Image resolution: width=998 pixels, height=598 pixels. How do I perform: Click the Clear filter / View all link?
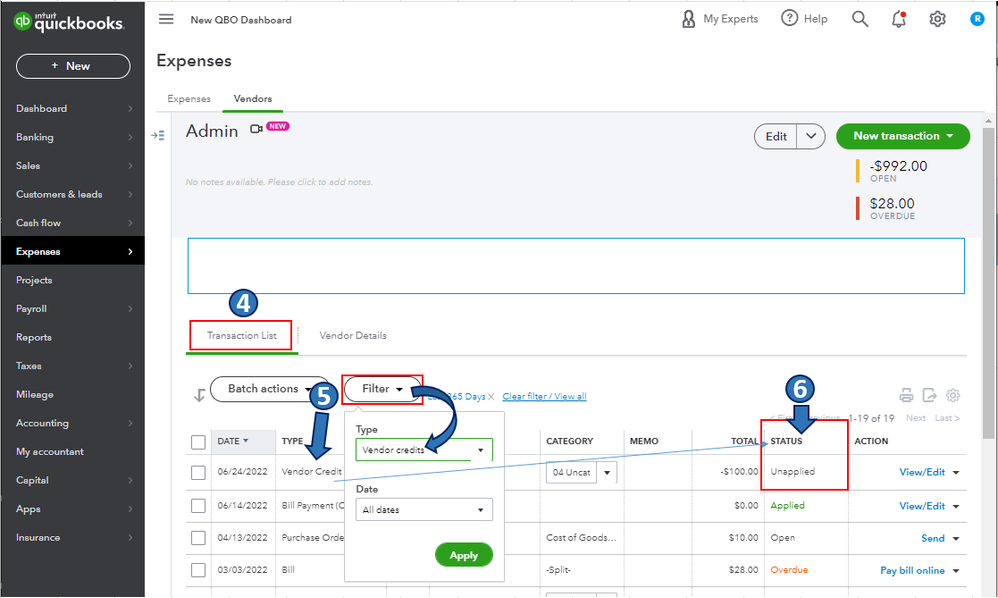[x=544, y=397]
